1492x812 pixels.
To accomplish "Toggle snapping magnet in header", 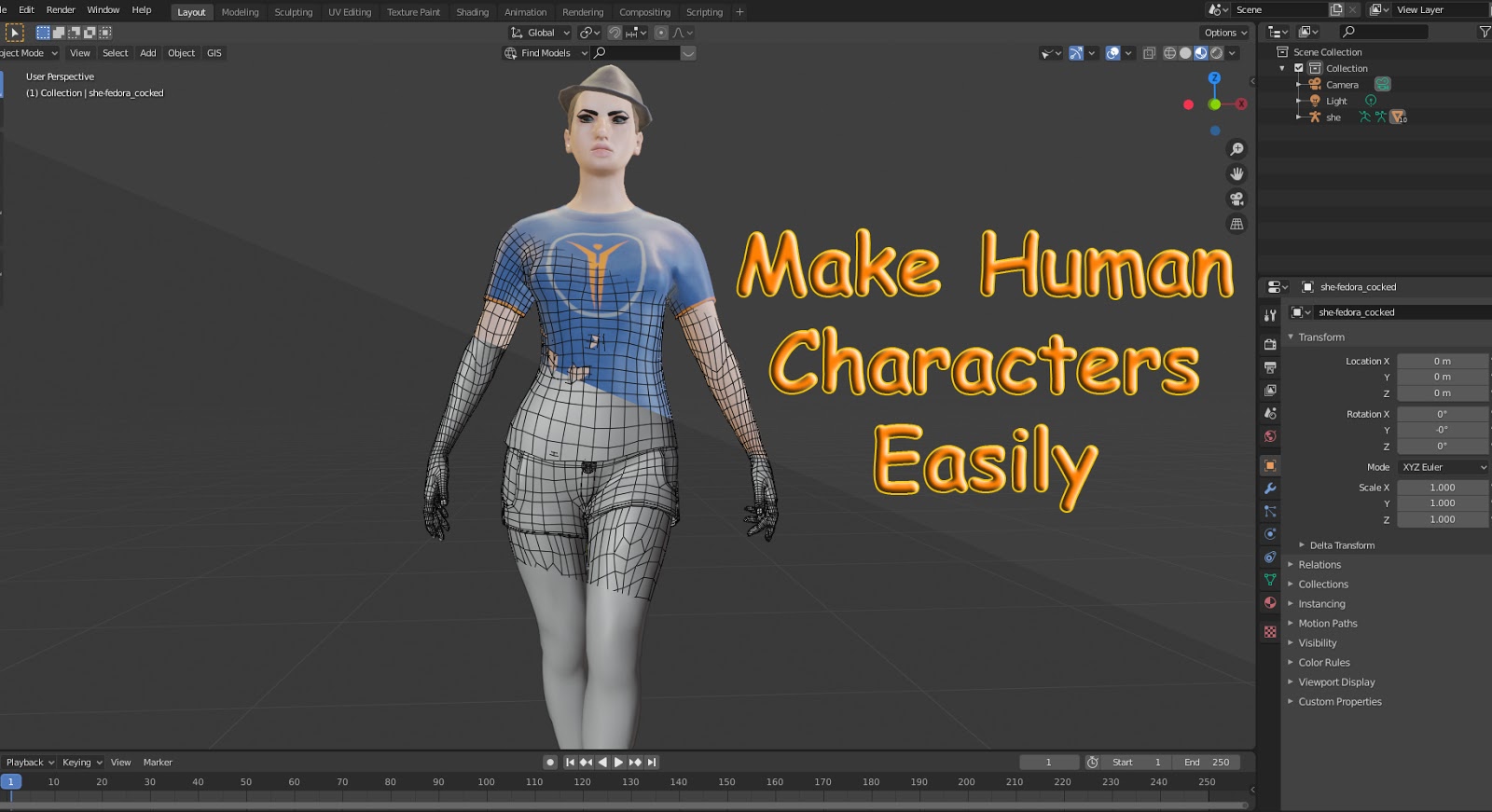I will [x=615, y=33].
